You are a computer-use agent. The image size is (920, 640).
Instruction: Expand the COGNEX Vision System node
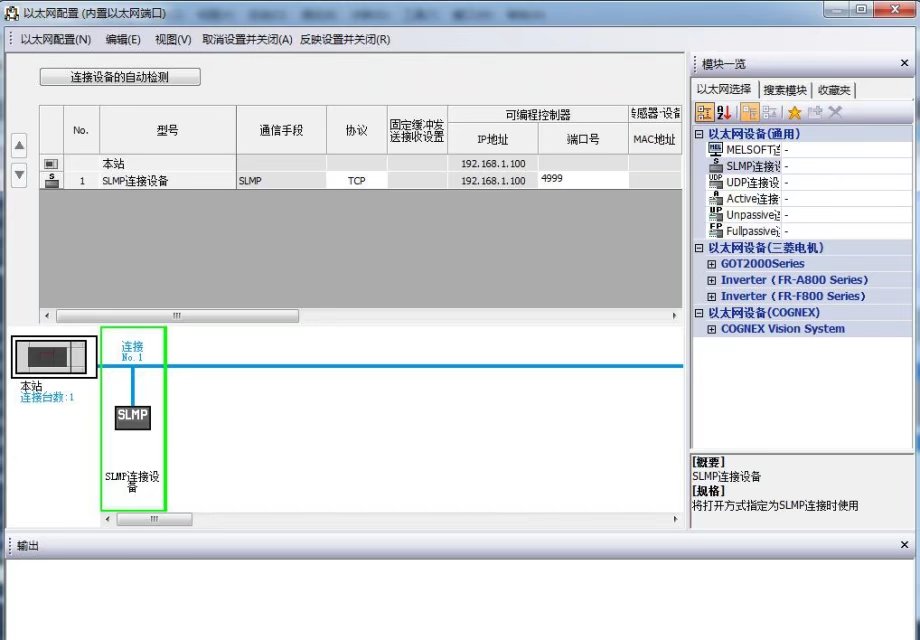pos(712,329)
